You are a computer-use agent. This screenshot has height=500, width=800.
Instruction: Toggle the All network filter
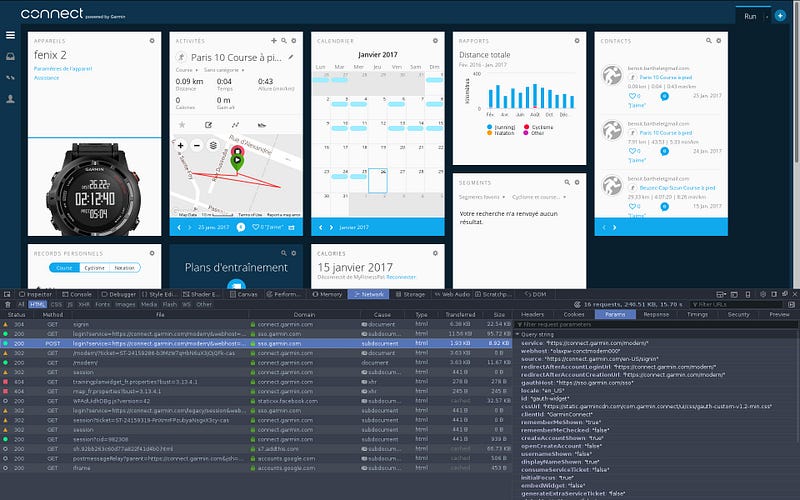21,305
